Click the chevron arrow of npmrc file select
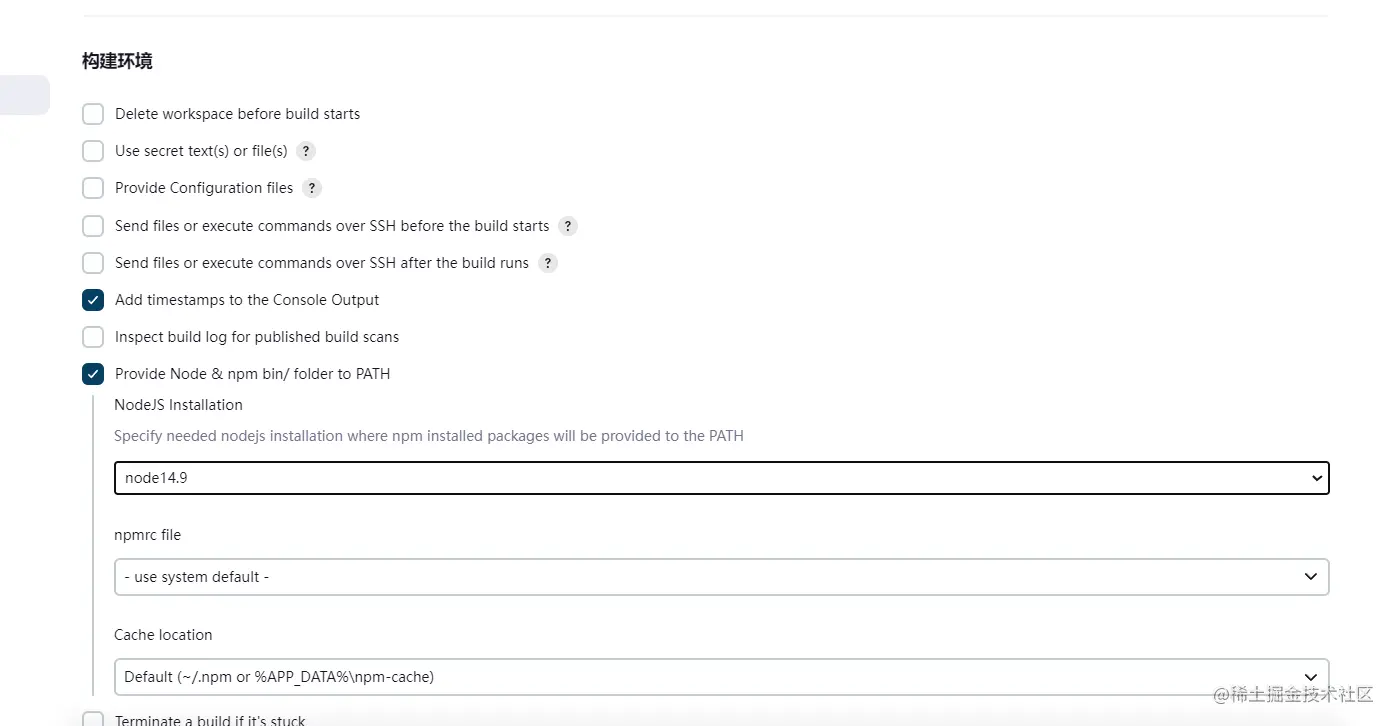 coord(1311,577)
